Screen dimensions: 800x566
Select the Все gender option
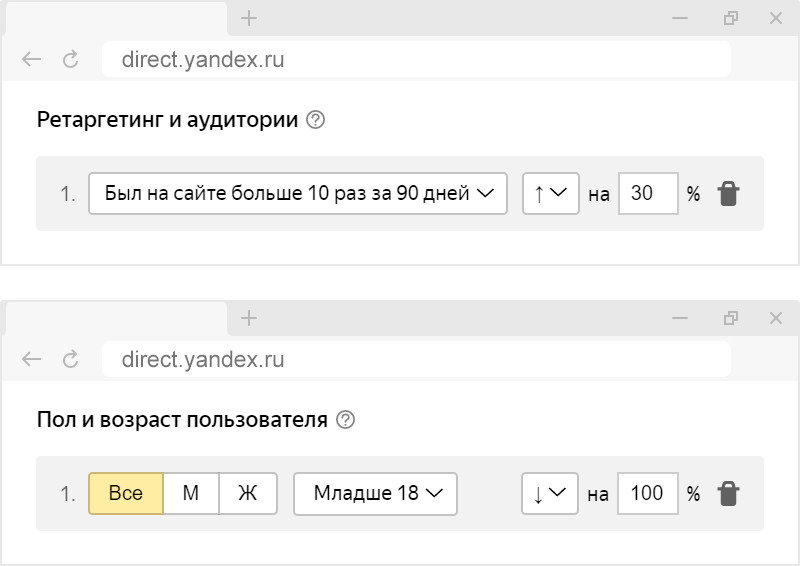pyautogui.click(x=126, y=493)
